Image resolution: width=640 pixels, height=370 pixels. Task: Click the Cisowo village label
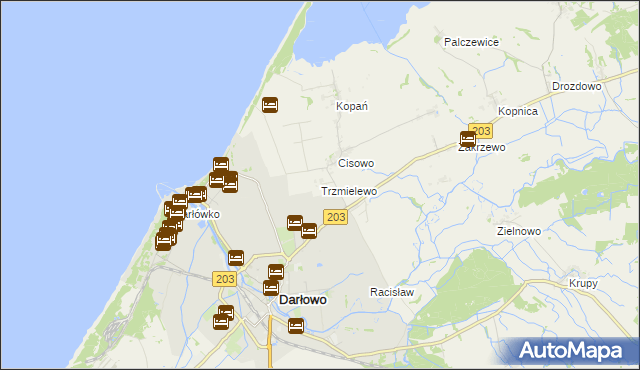pyautogui.click(x=356, y=163)
